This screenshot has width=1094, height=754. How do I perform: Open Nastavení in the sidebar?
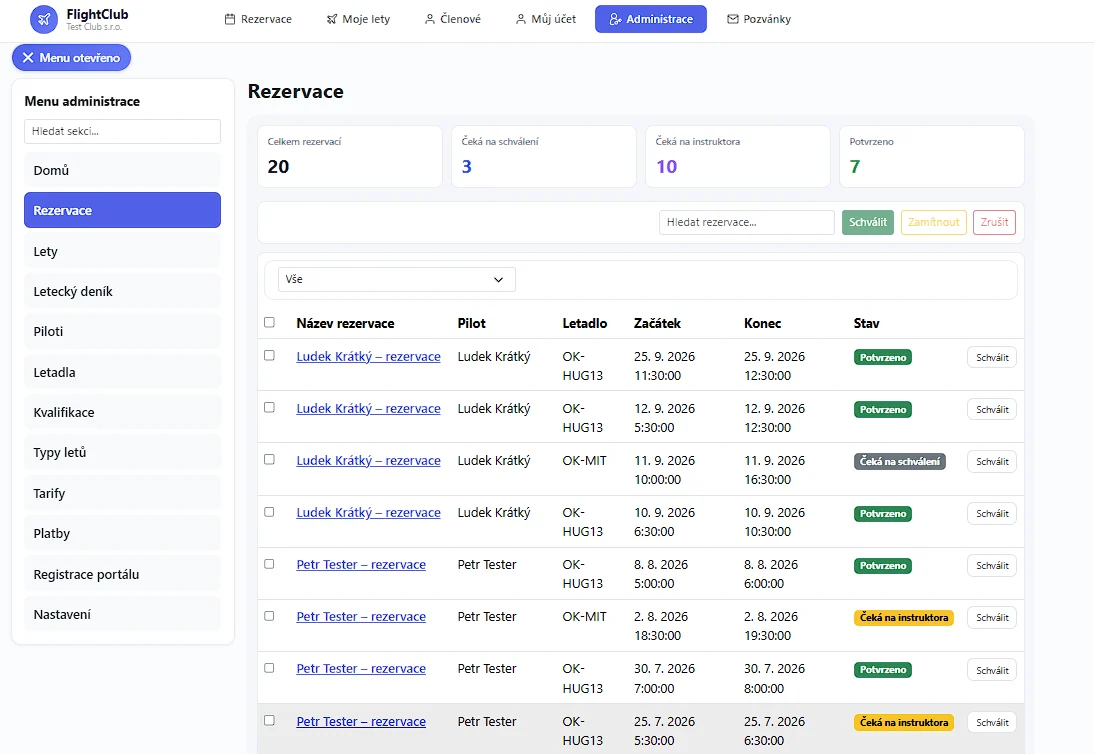pyautogui.click(x=122, y=614)
